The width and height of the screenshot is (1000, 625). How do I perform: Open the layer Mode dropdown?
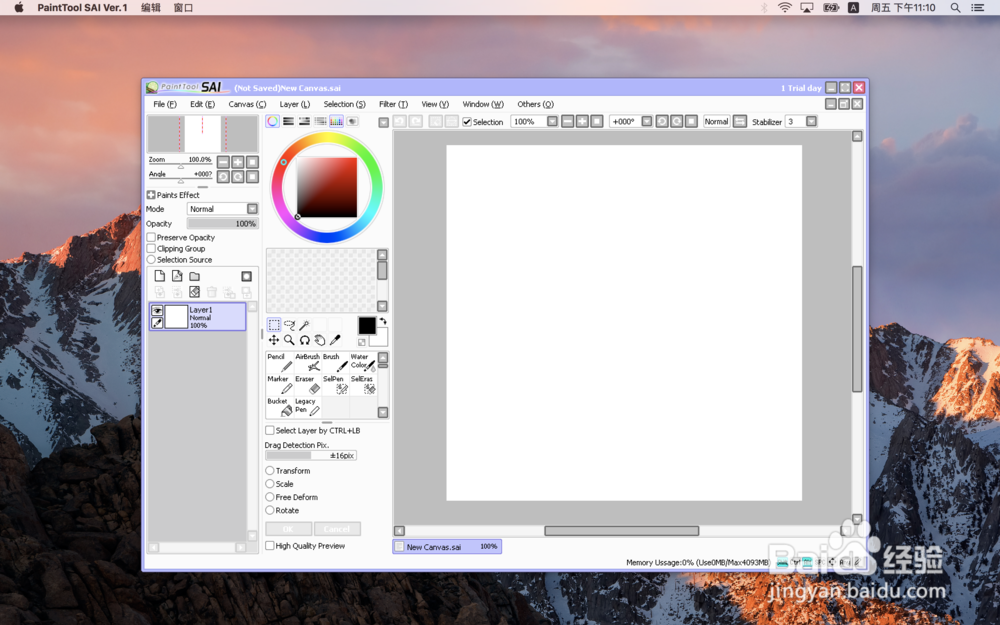click(x=253, y=209)
